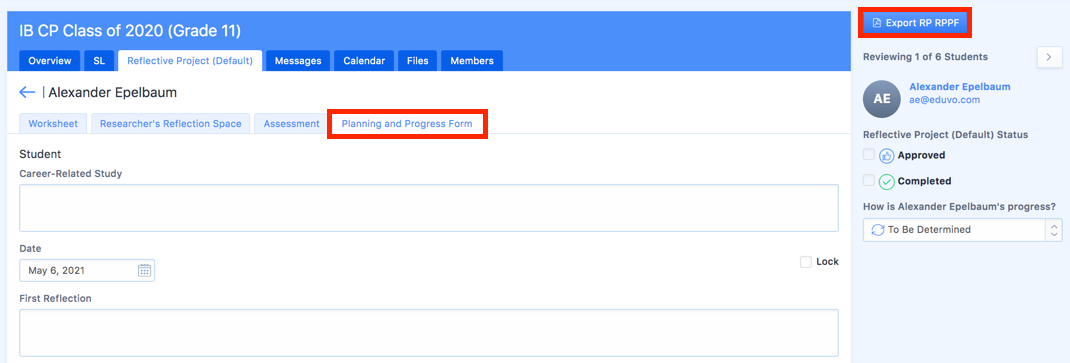This screenshot has width=1070, height=363.
Task: Go back using the left arrow icon
Action: pyautogui.click(x=27, y=93)
